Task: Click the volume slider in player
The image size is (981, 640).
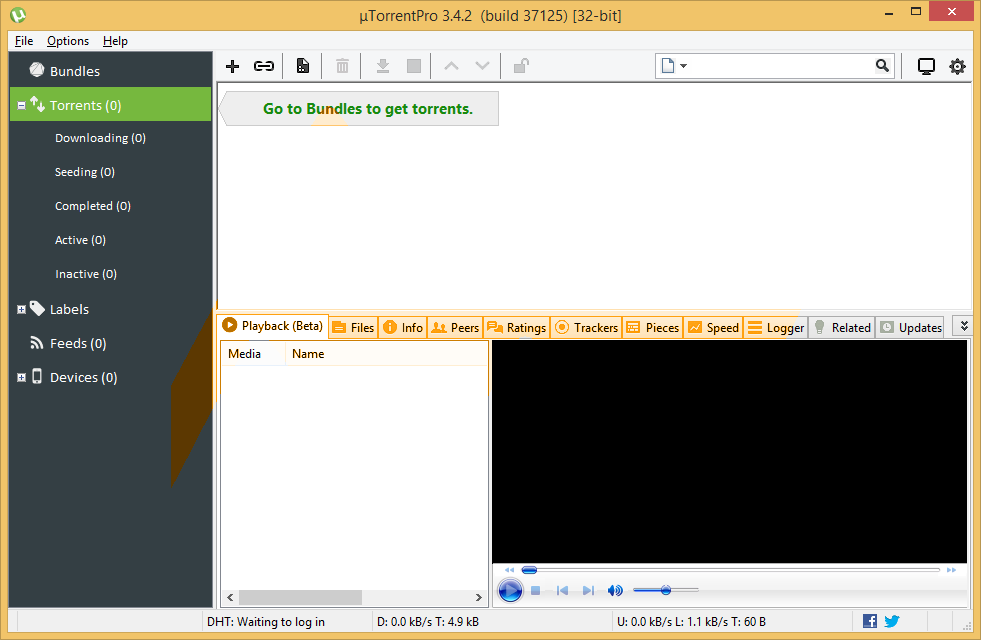Action: [666, 590]
